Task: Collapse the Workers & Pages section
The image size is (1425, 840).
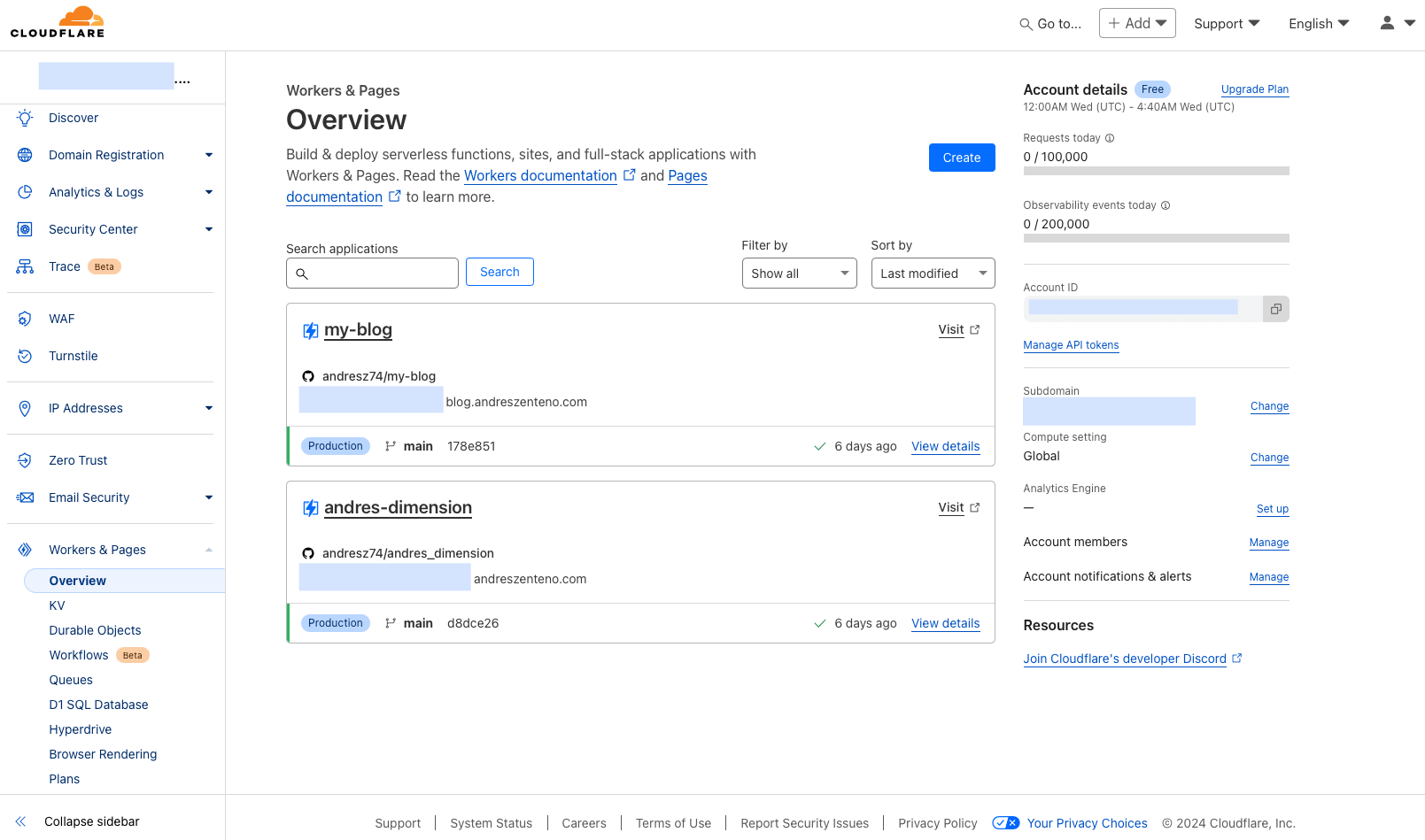Action: (x=209, y=549)
